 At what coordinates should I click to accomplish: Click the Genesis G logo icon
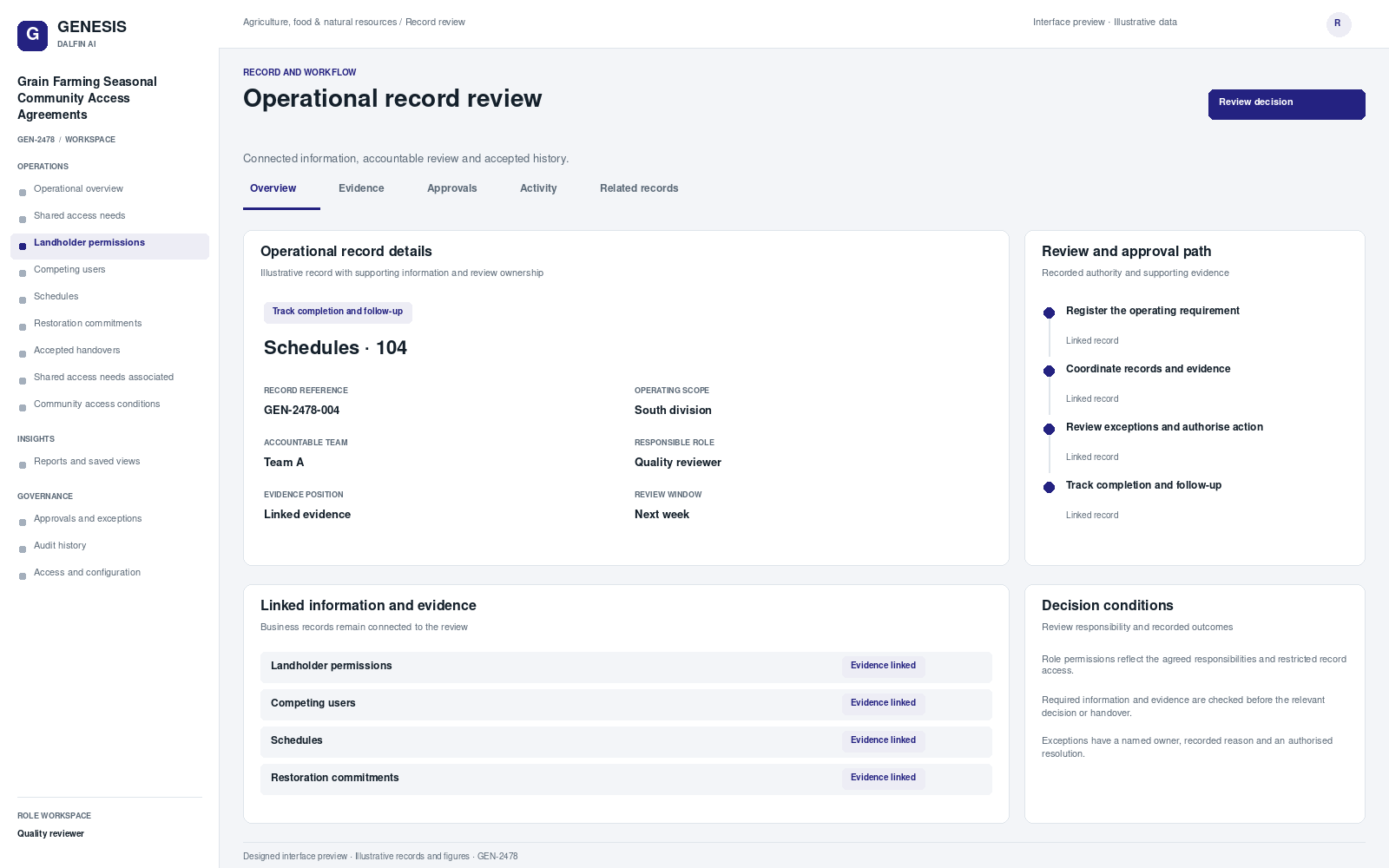pos(32,36)
